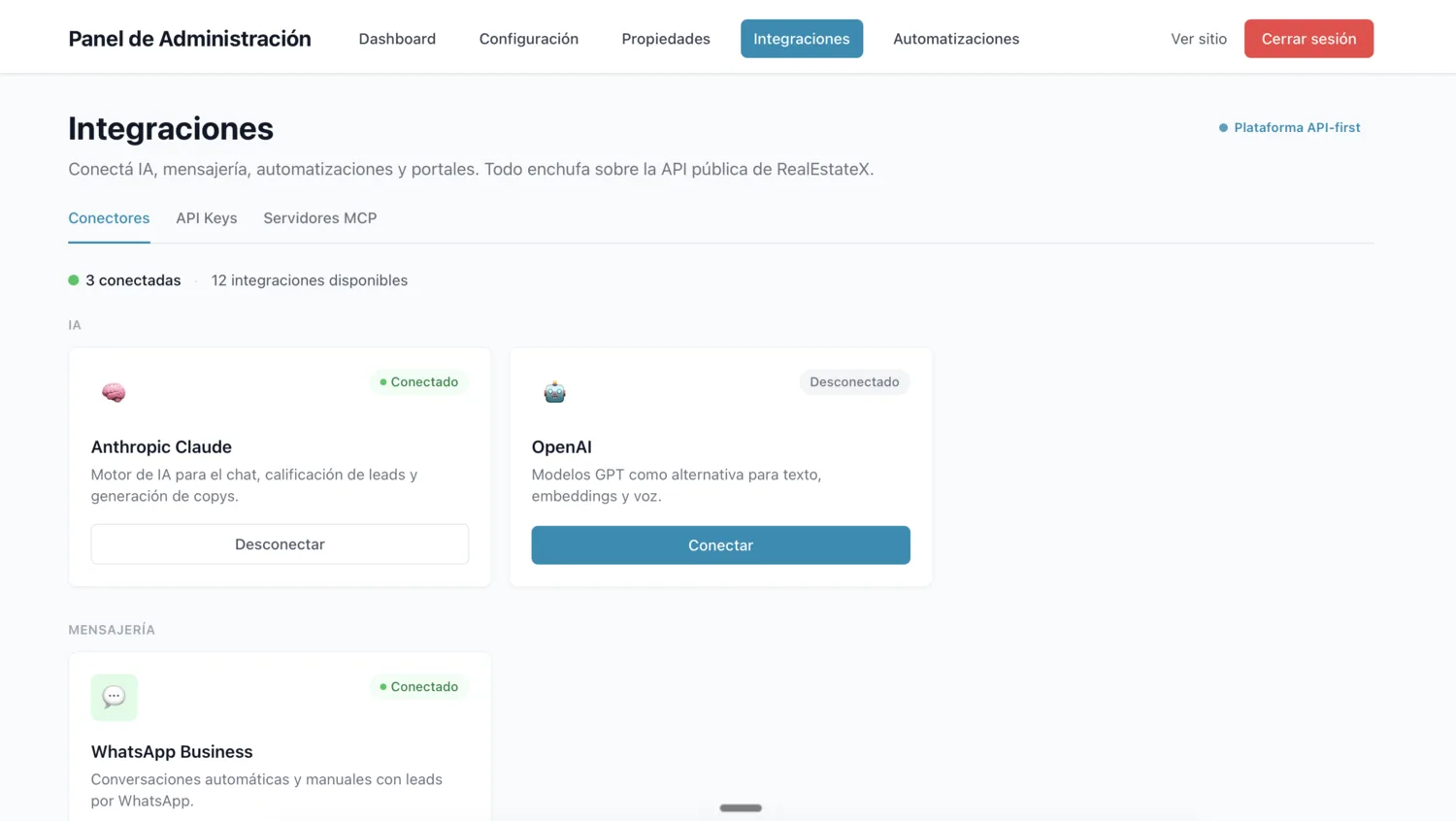Switch to the Conectores tab

click(x=109, y=218)
